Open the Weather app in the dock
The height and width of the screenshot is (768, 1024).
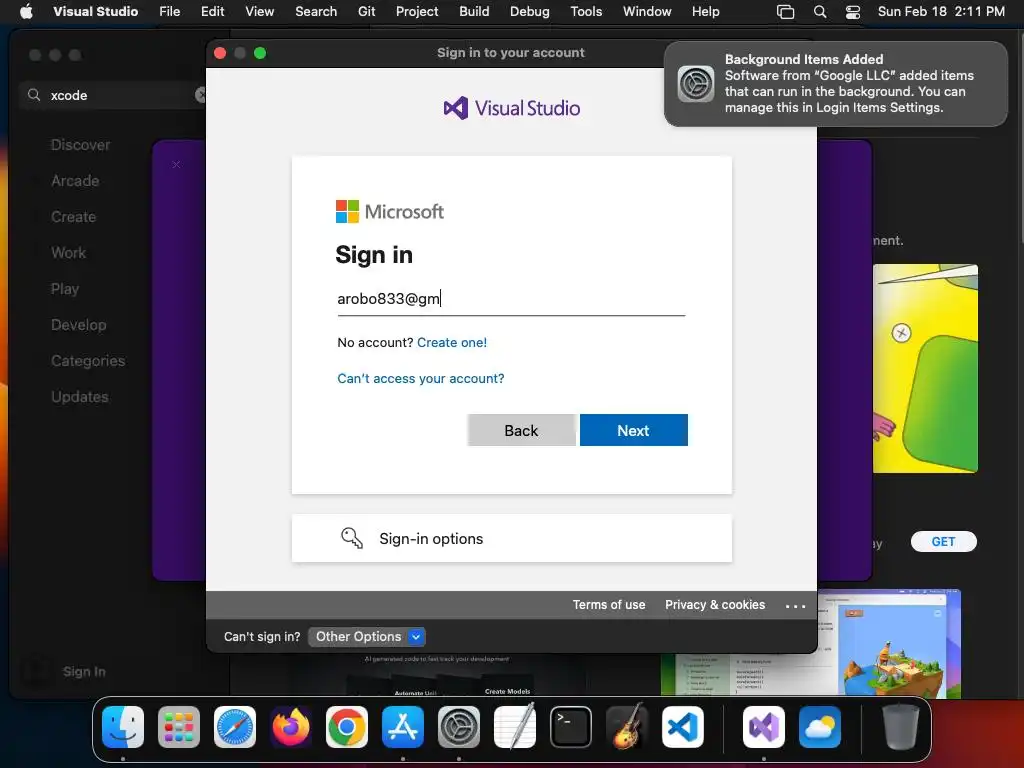(x=820, y=727)
